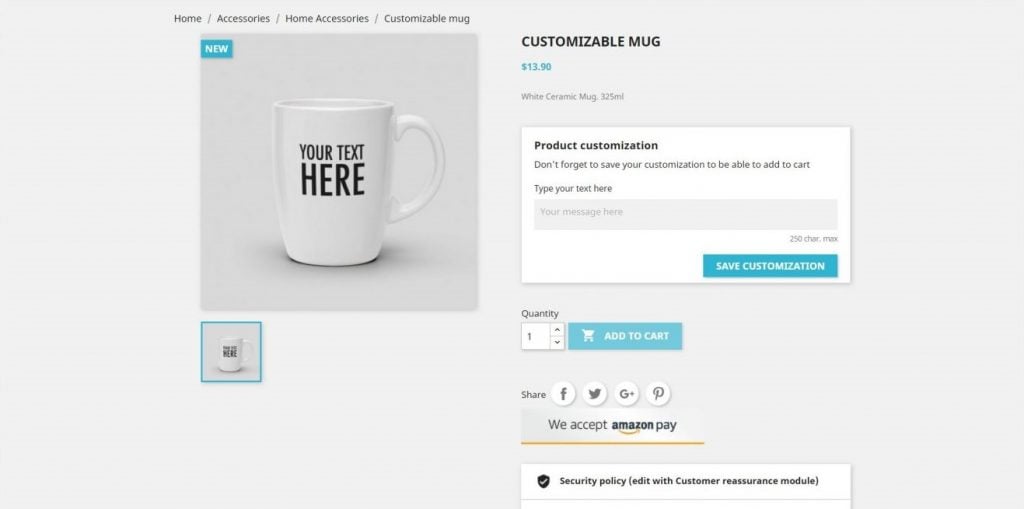Increase quantity with the up arrow
This screenshot has height=509, width=1024.
click(557, 329)
